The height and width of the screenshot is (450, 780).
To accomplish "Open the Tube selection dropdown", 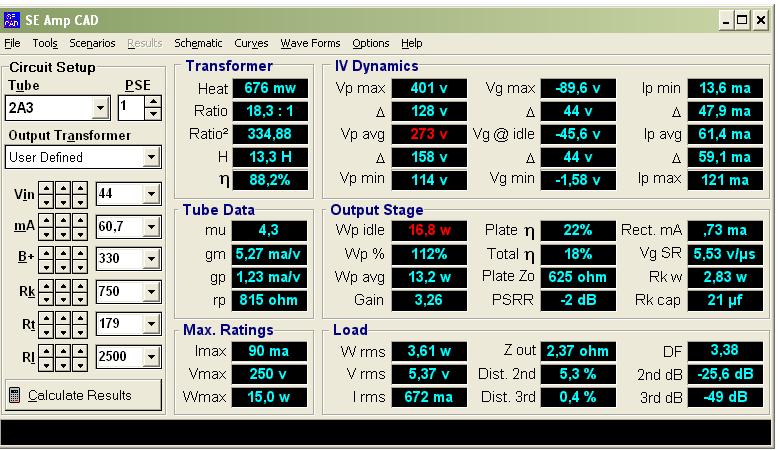I will [100, 108].
